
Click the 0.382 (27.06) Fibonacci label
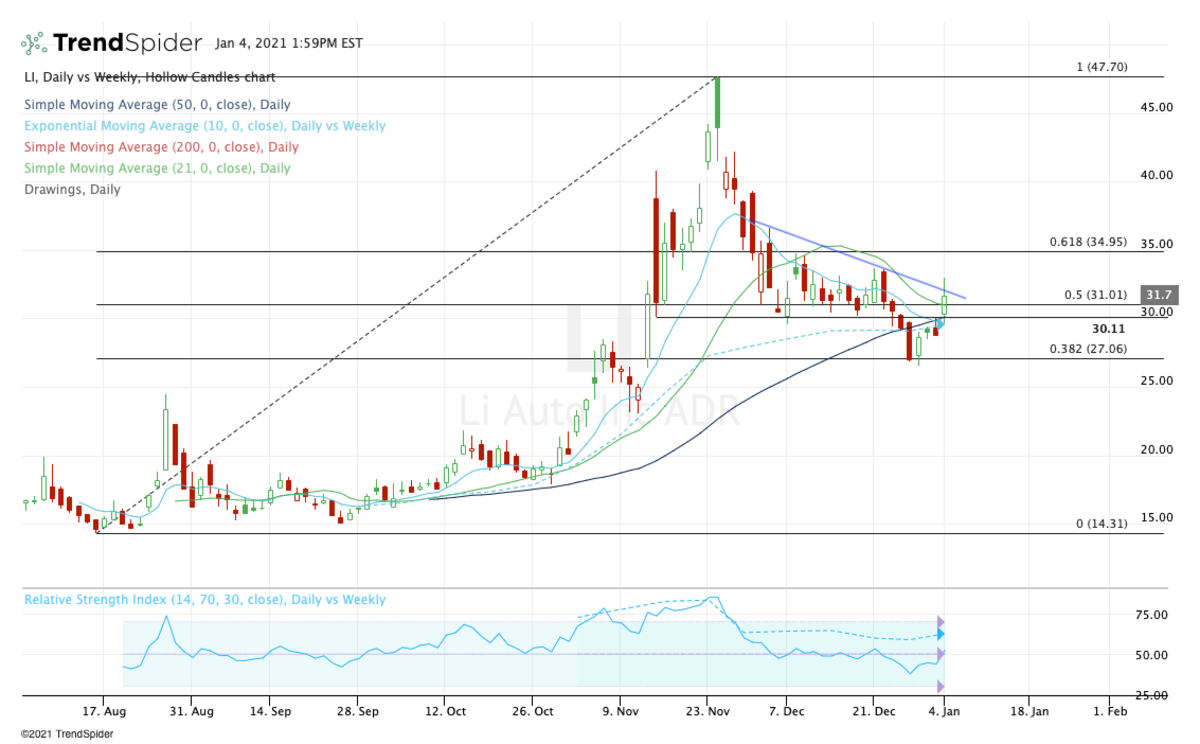point(1092,348)
